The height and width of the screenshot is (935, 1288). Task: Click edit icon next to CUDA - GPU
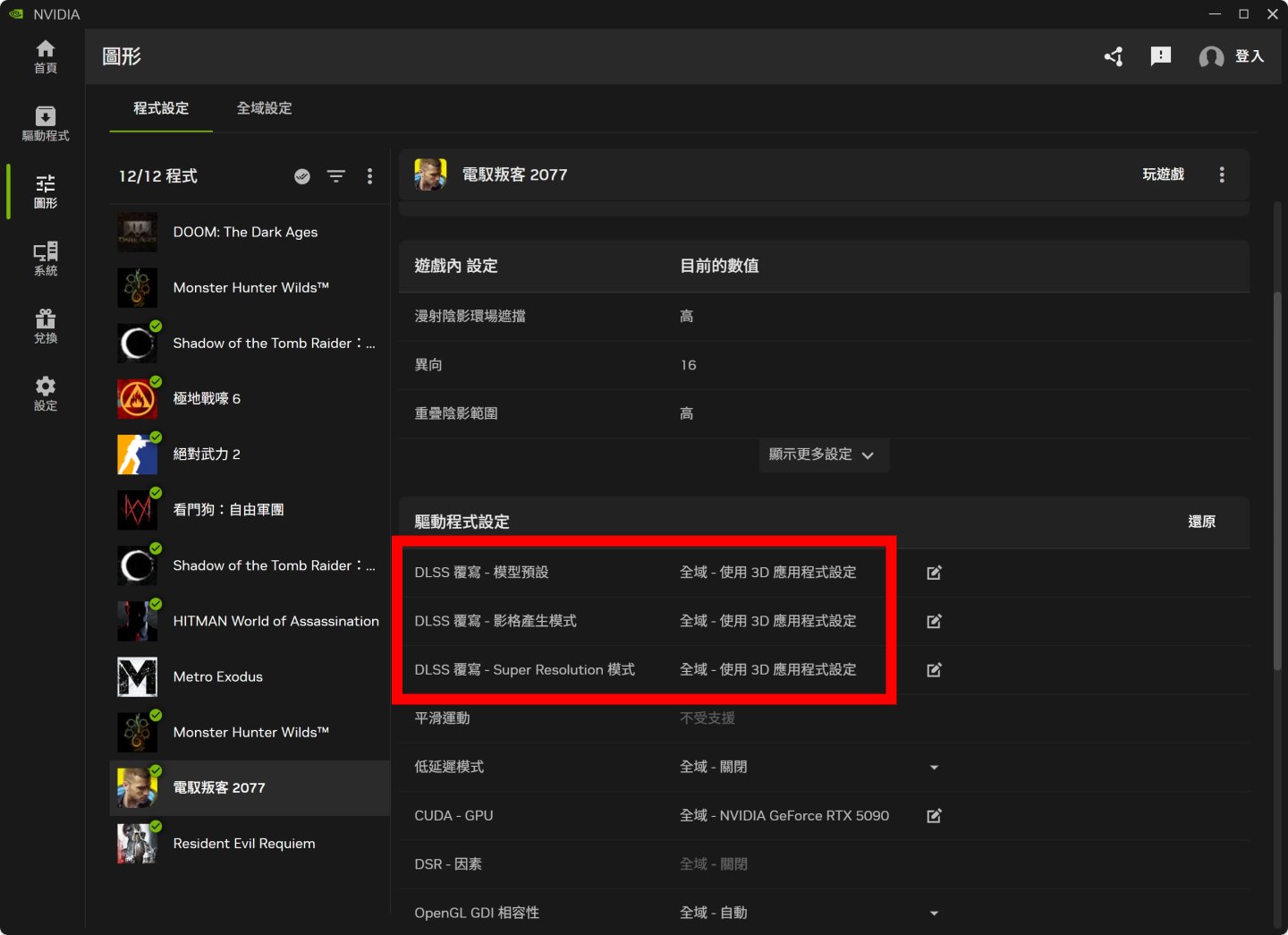[933, 815]
